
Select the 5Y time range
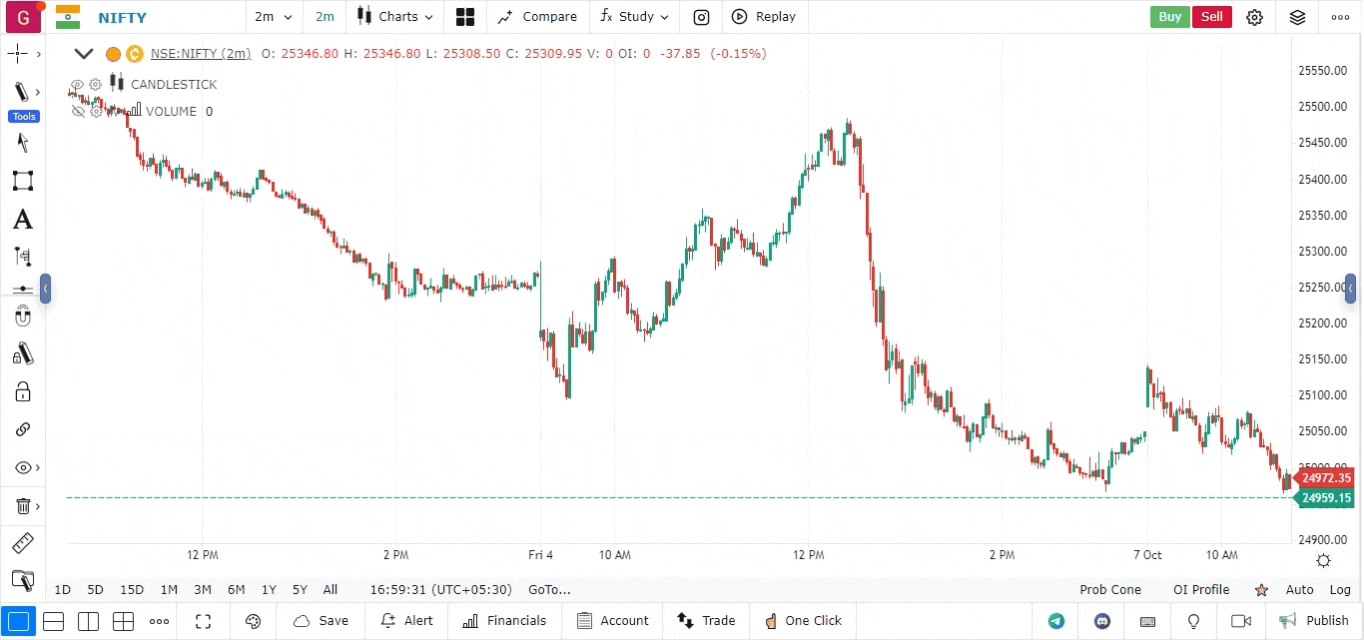click(300, 590)
